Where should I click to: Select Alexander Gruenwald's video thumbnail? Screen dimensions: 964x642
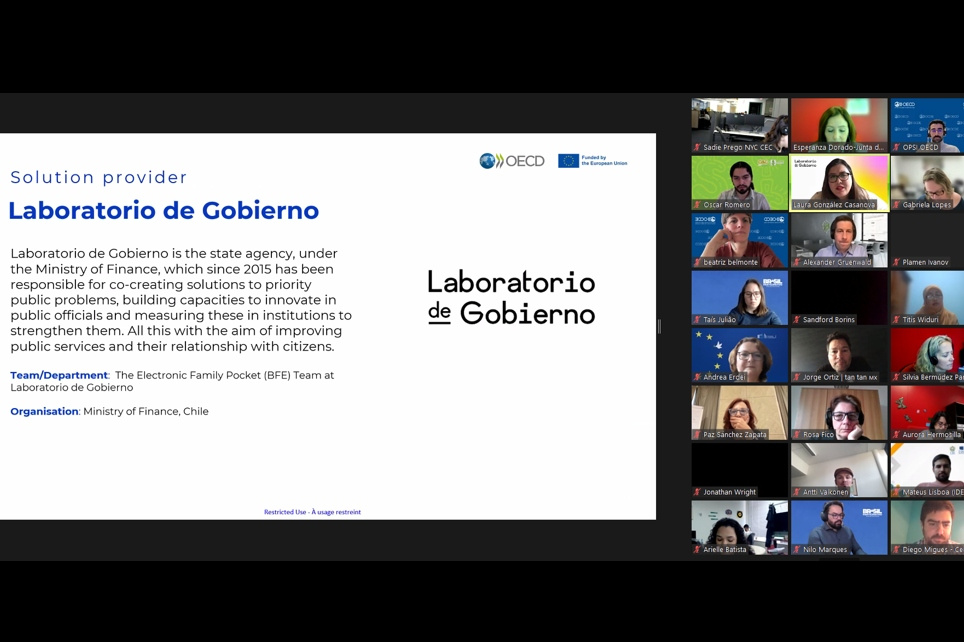(839, 240)
